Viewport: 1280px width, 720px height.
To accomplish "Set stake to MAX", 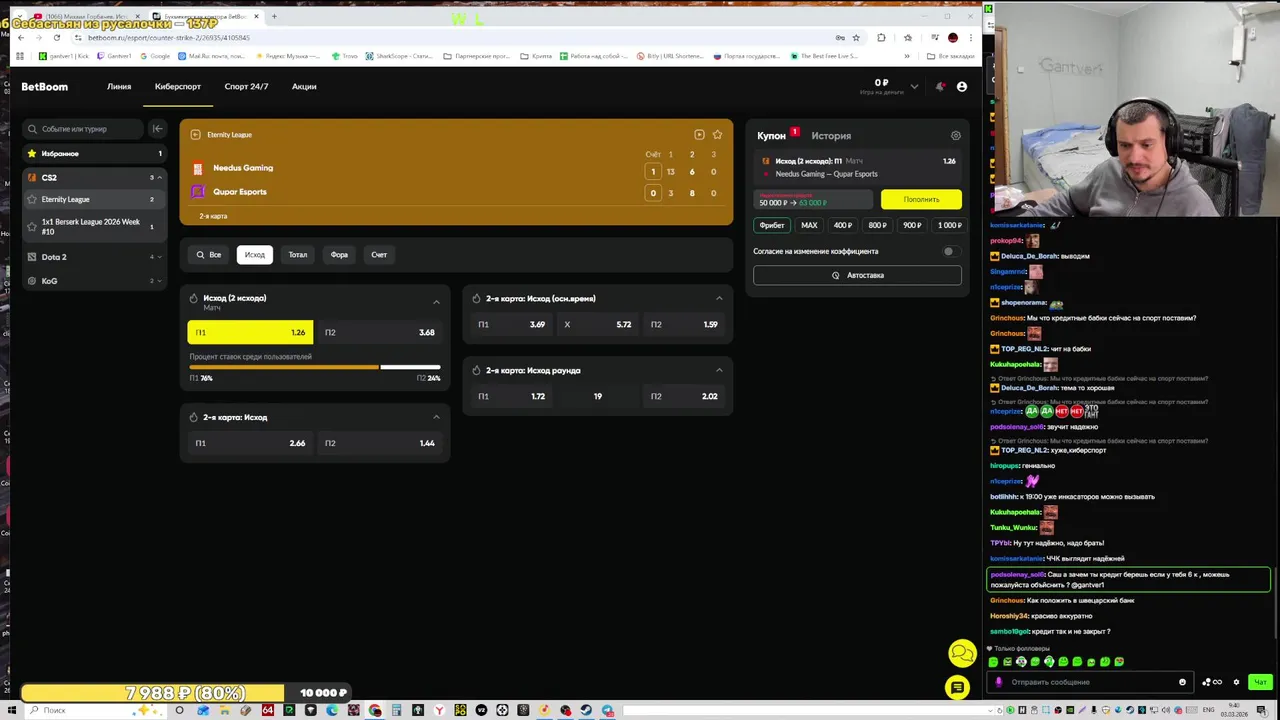I will coord(809,226).
